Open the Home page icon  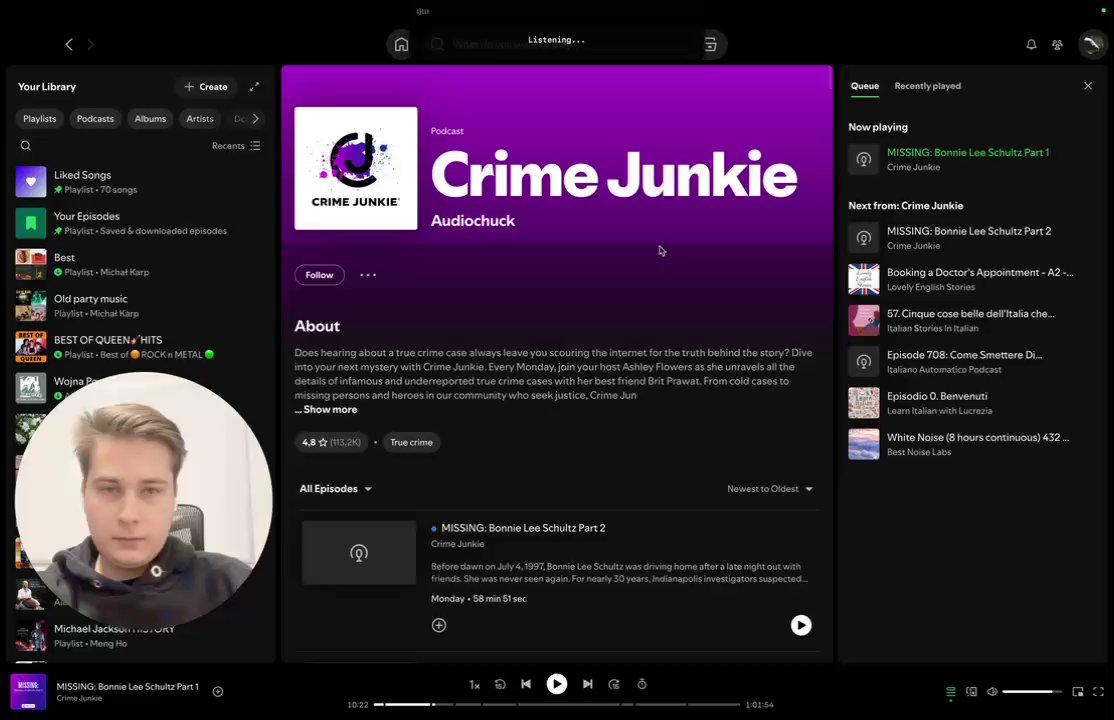tap(401, 44)
